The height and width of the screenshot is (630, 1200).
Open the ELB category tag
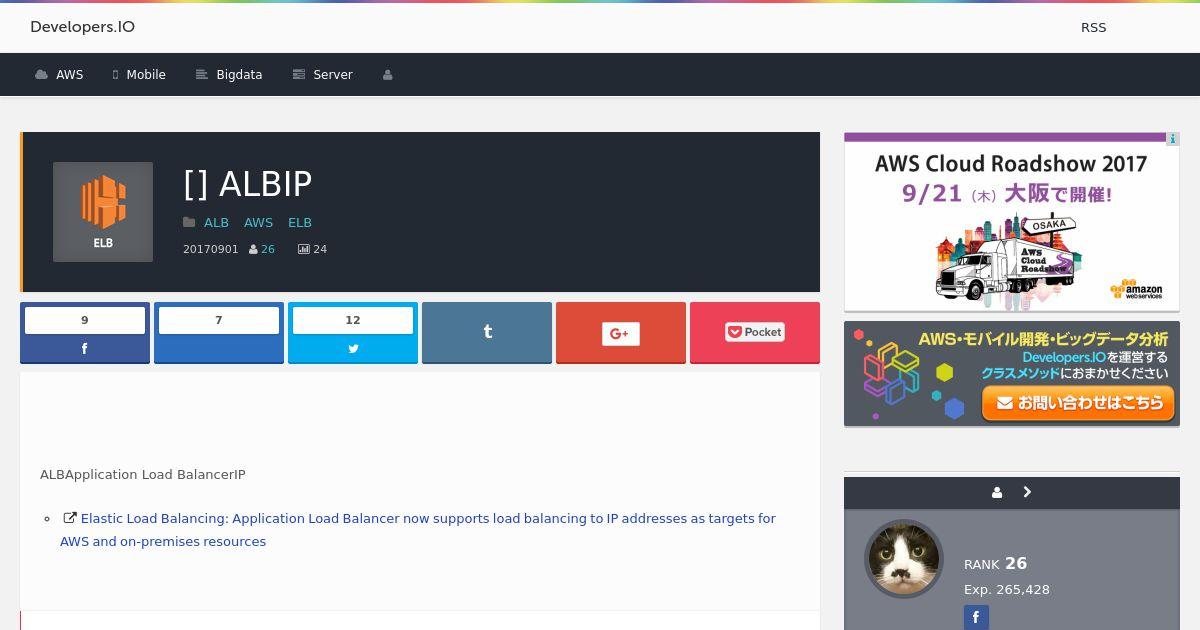click(300, 223)
